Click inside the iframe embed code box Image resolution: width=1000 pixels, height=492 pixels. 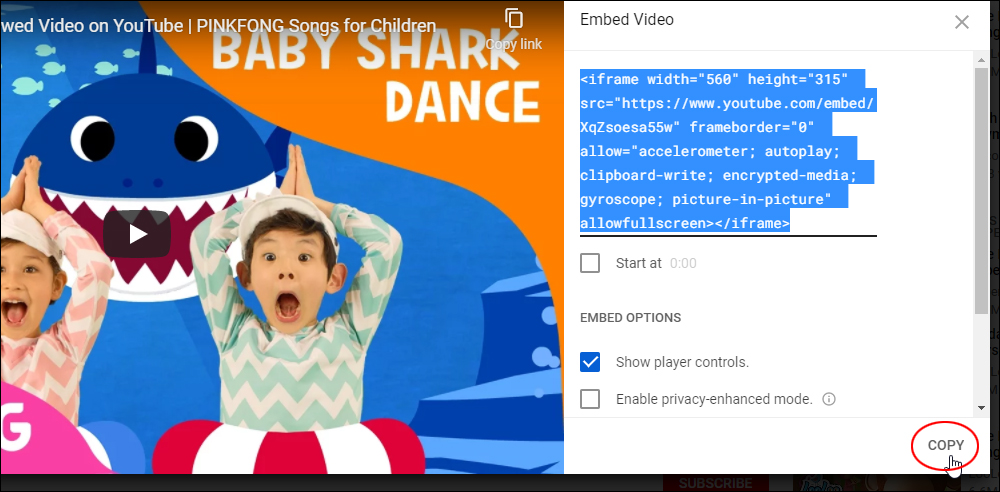point(728,151)
